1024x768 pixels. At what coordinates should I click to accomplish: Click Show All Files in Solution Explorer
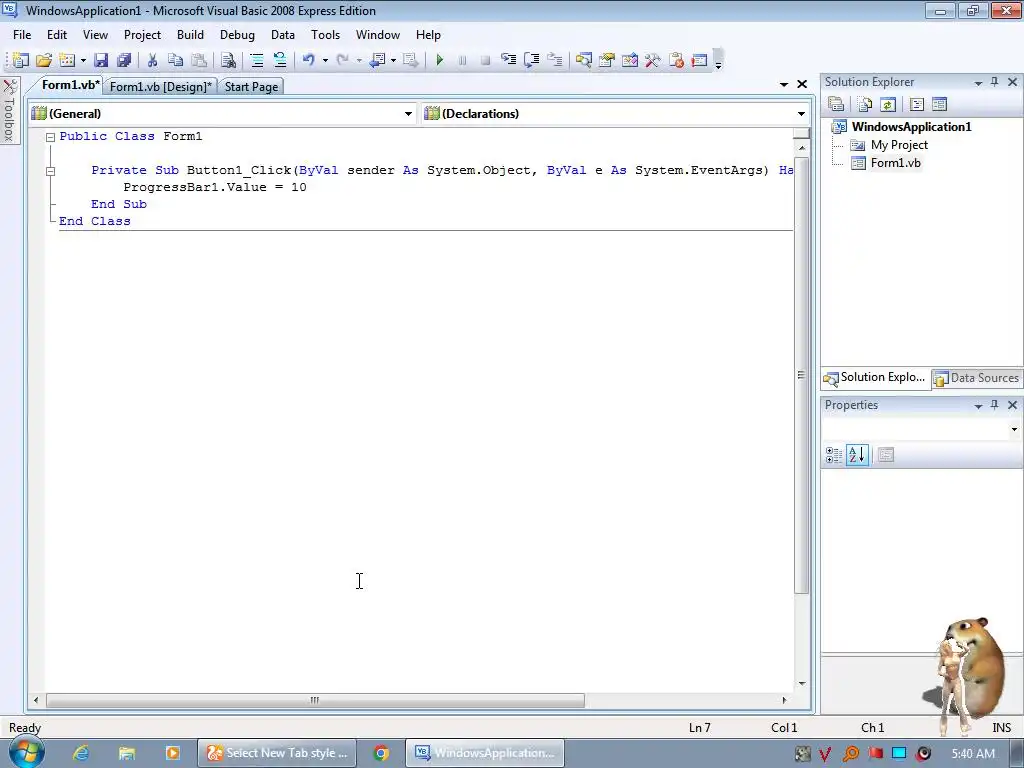[865, 104]
